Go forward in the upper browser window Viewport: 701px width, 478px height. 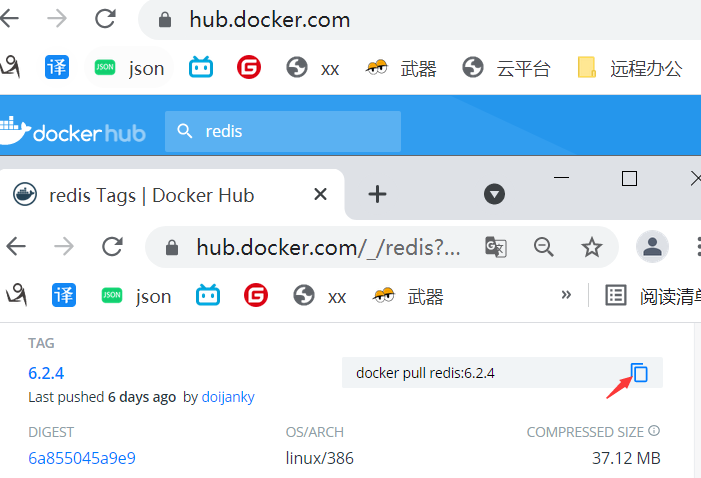(x=57, y=19)
